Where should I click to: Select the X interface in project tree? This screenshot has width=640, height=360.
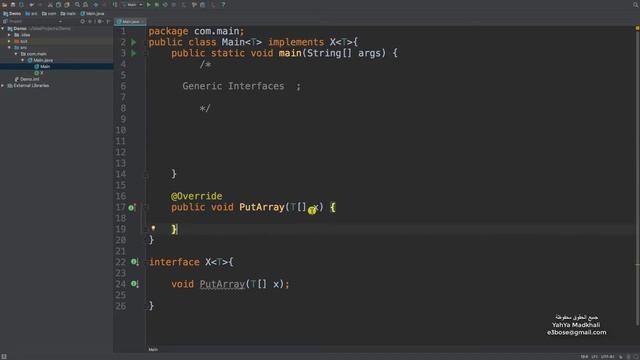(39, 73)
